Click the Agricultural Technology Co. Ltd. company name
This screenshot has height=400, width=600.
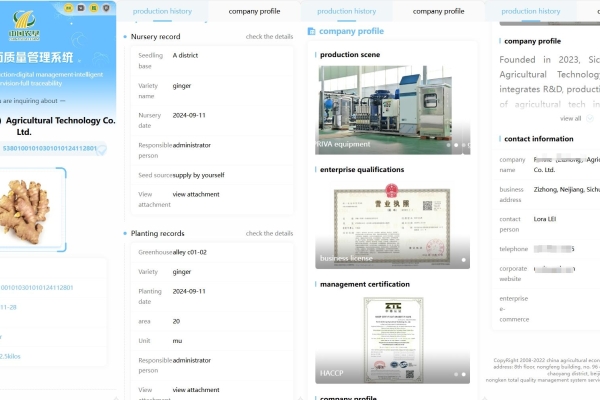(x=60, y=126)
